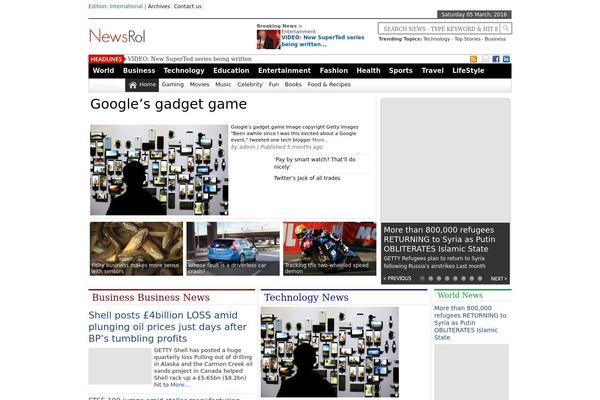
Task: Select Entertainment in the main navigation
Action: (284, 71)
